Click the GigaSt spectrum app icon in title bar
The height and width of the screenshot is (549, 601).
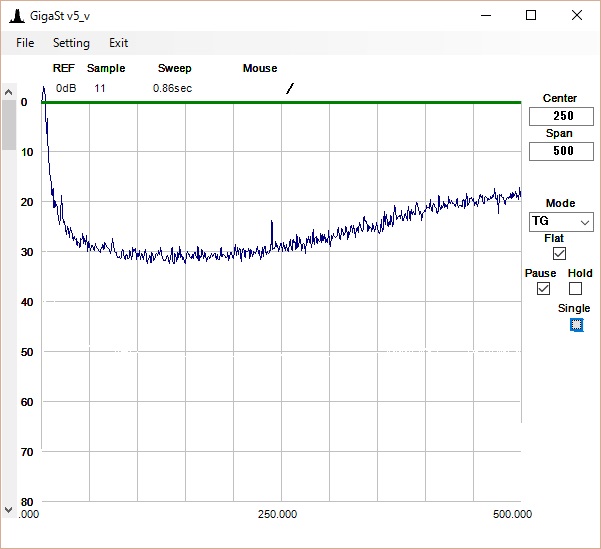click(x=17, y=16)
